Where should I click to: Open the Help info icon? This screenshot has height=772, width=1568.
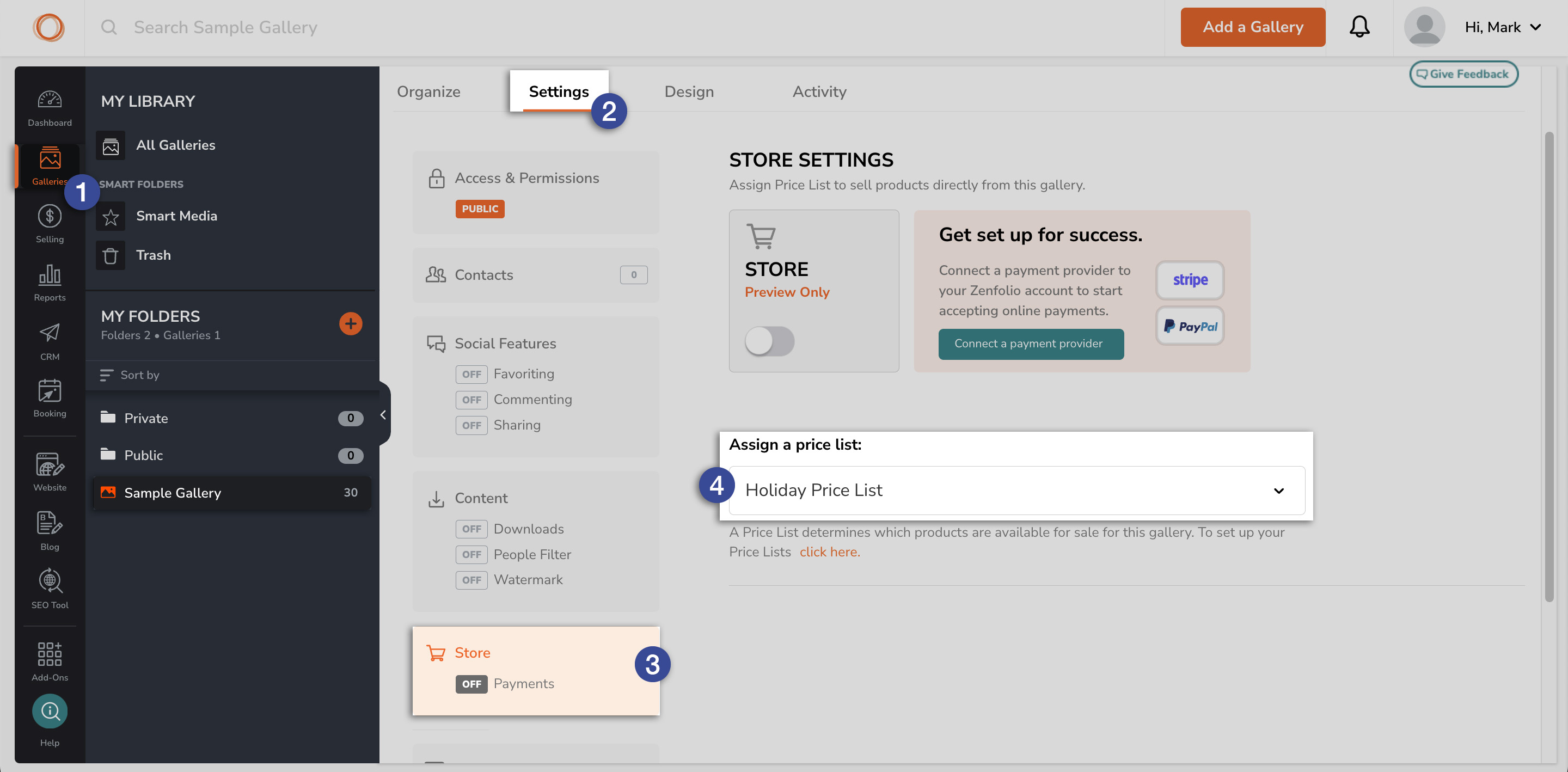coord(50,710)
